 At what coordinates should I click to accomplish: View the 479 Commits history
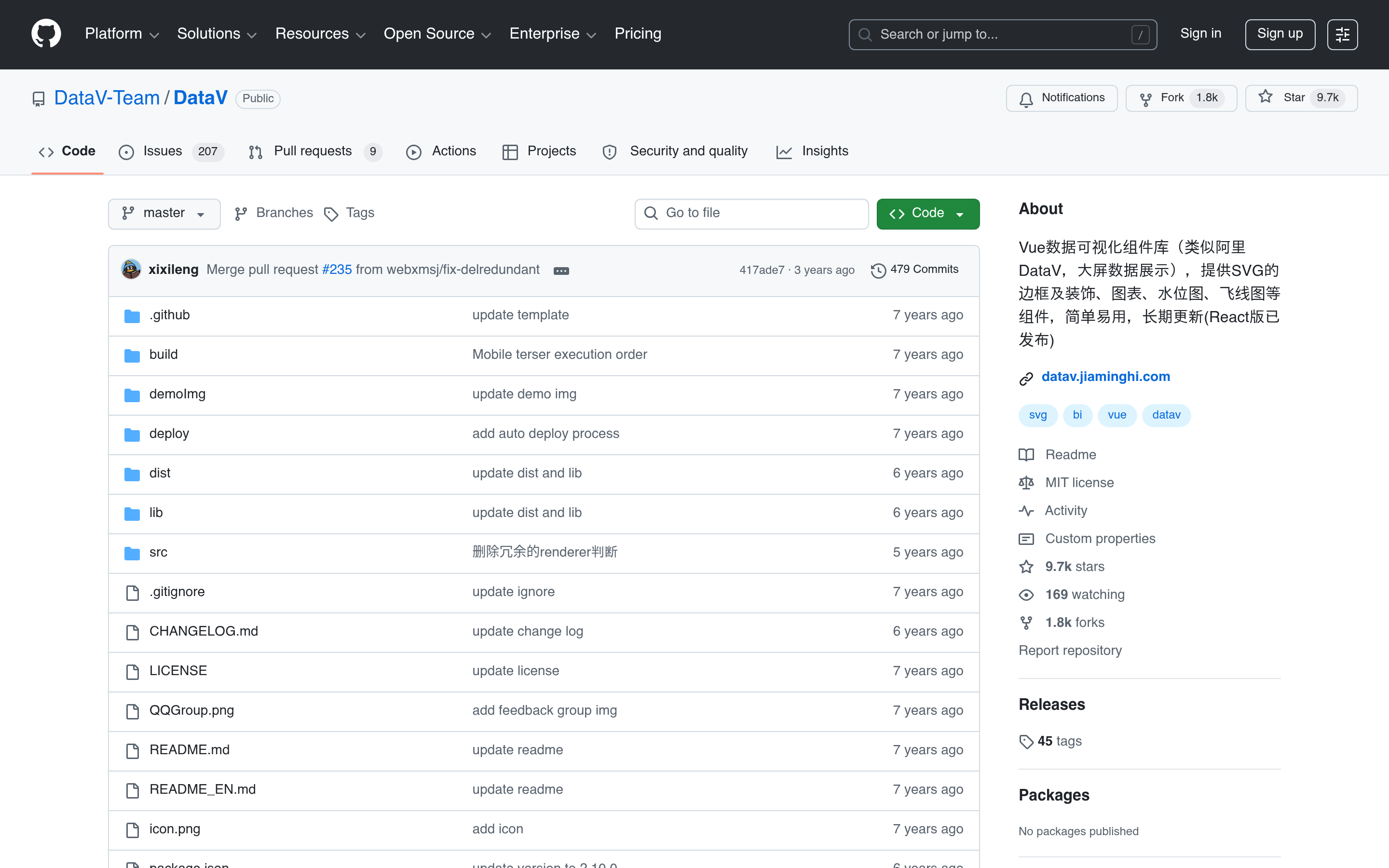pyautogui.click(x=914, y=270)
